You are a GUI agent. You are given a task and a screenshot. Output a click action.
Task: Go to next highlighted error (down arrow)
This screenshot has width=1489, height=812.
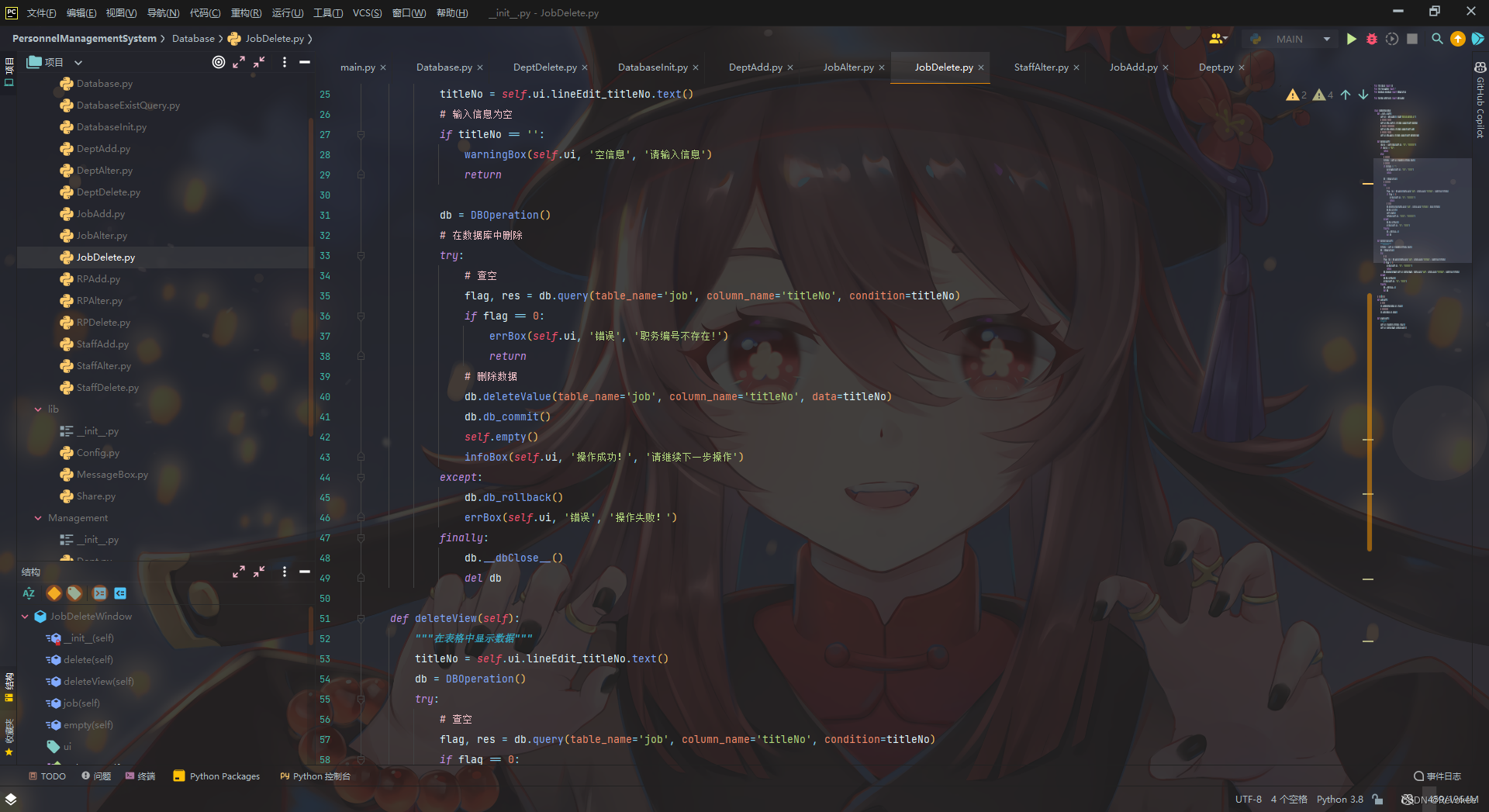click(x=1363, y=95)
